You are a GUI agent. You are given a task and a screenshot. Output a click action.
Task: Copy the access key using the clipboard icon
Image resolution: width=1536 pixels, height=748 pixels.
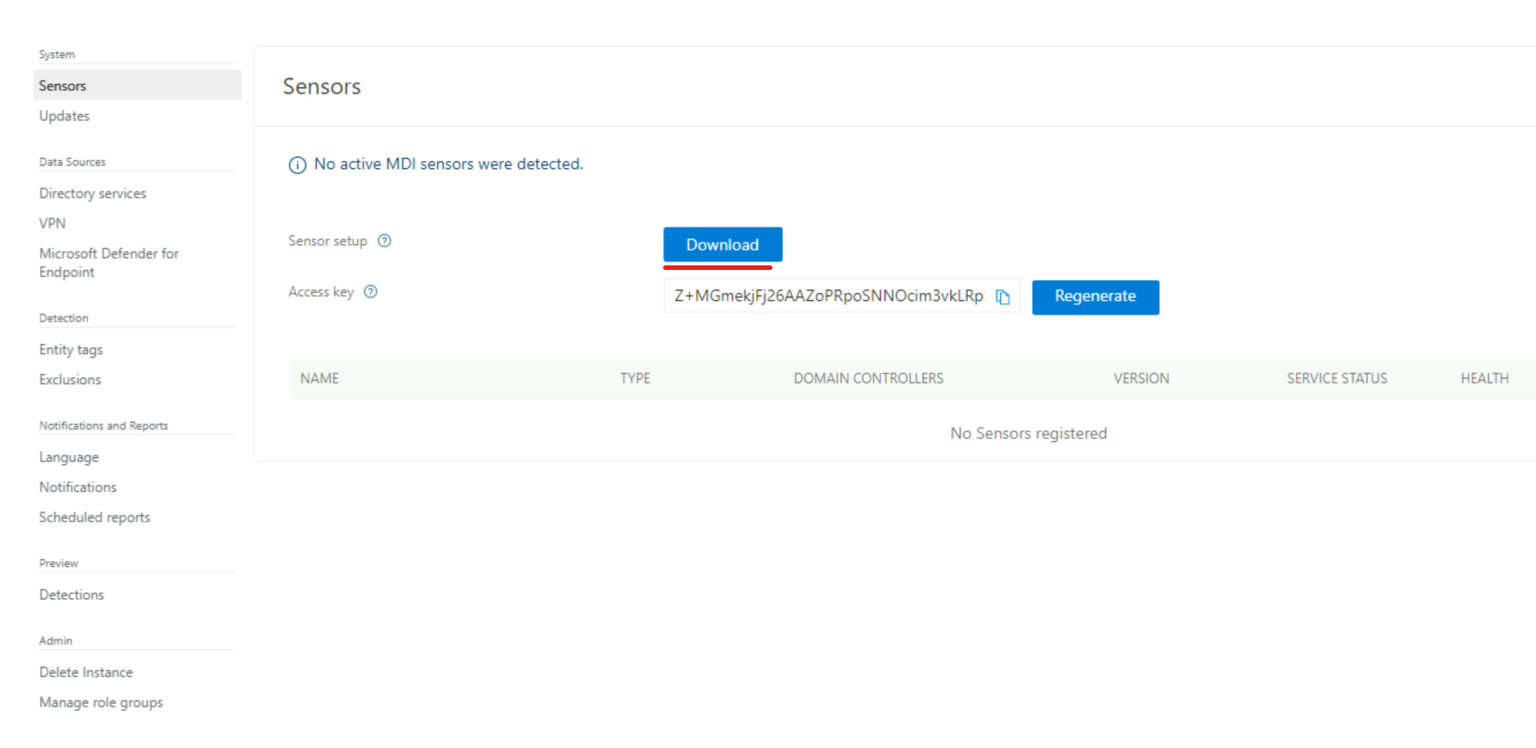pyautogui.click(x=1003, y=296)
